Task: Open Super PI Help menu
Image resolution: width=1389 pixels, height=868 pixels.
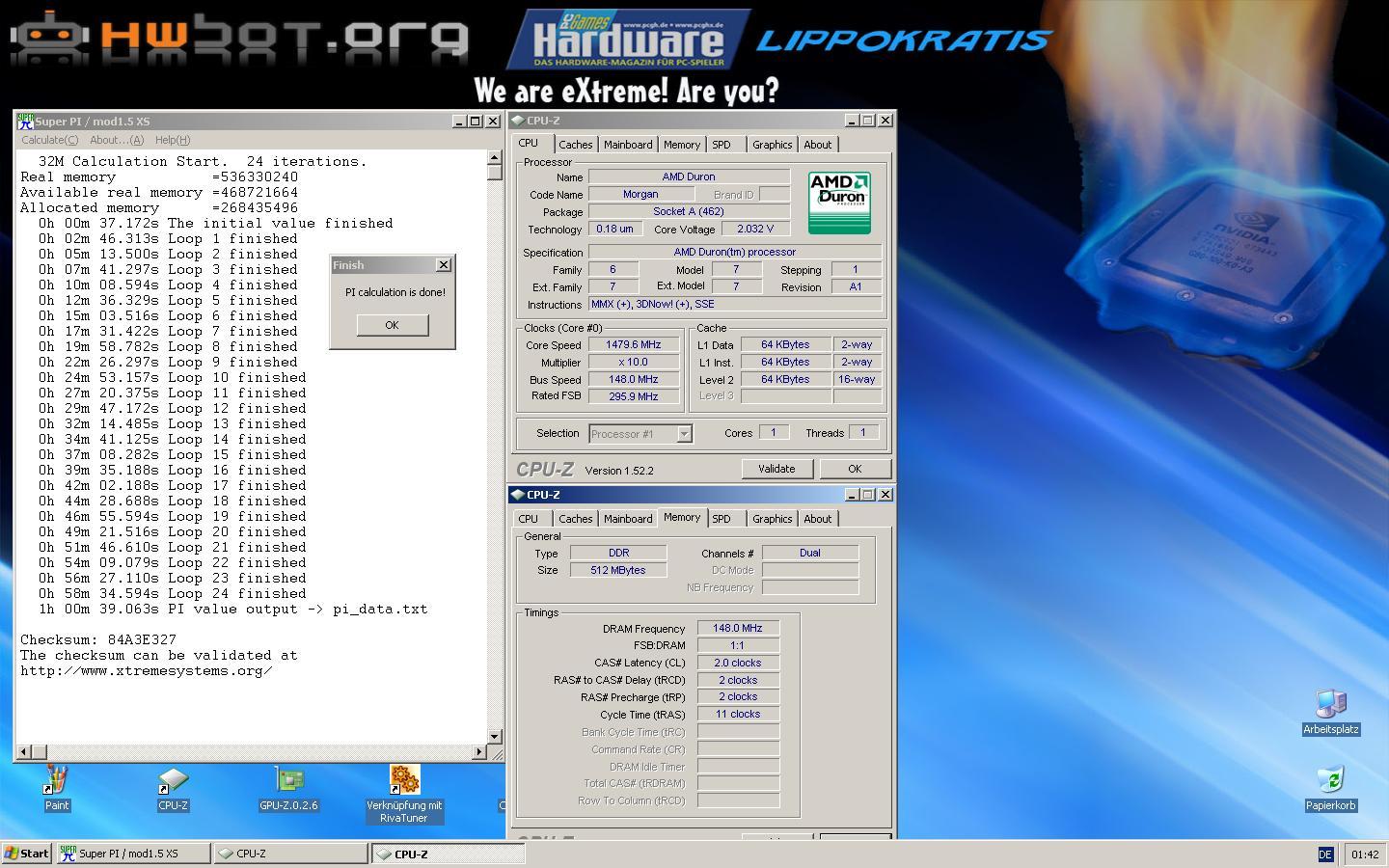Action: click(173, 140)
